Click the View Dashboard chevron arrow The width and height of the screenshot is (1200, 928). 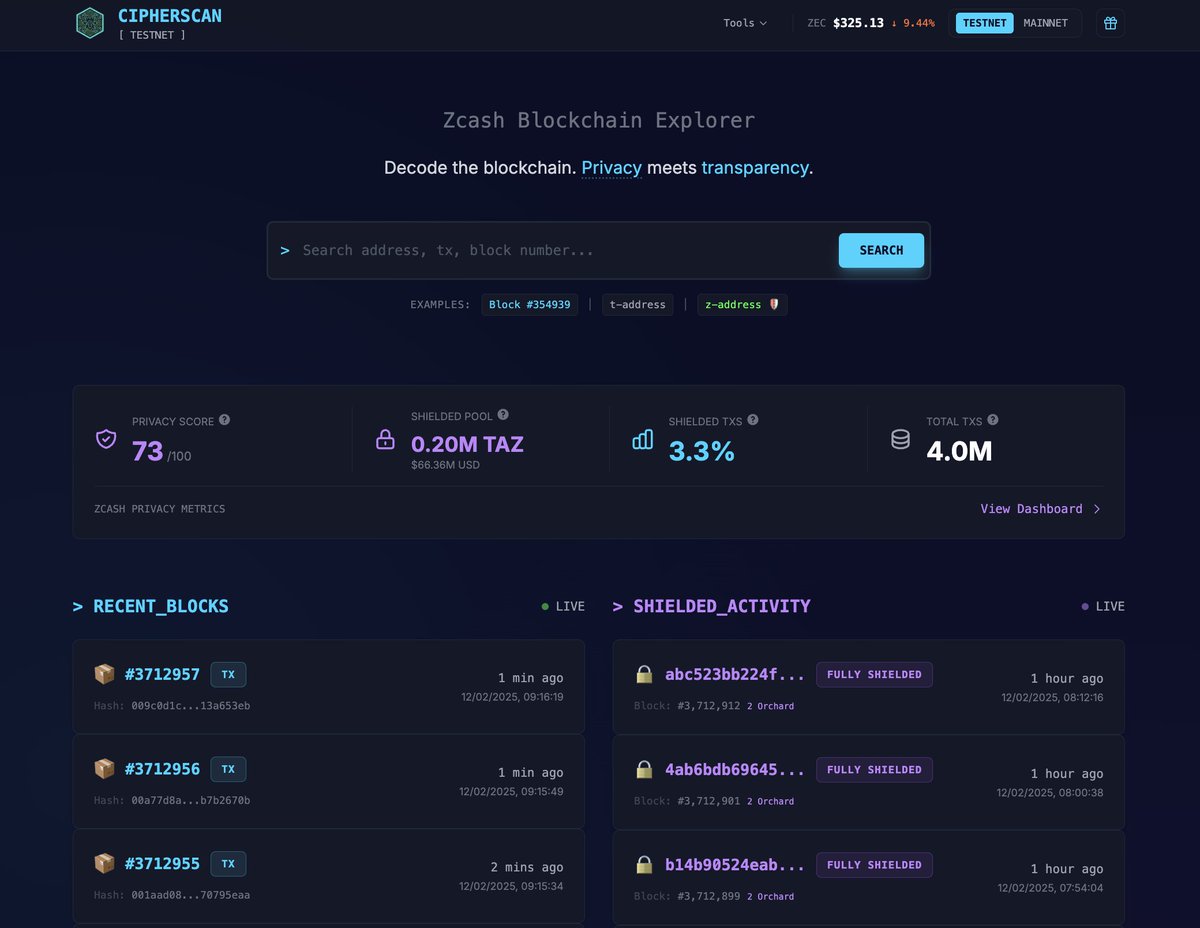(1097, 509)
